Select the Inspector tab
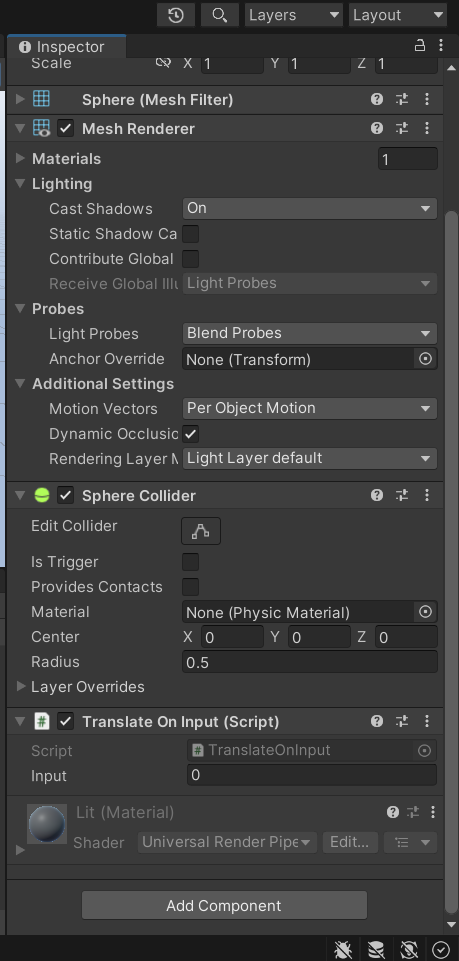Screen dimensions: 459x961 [66, 47]
